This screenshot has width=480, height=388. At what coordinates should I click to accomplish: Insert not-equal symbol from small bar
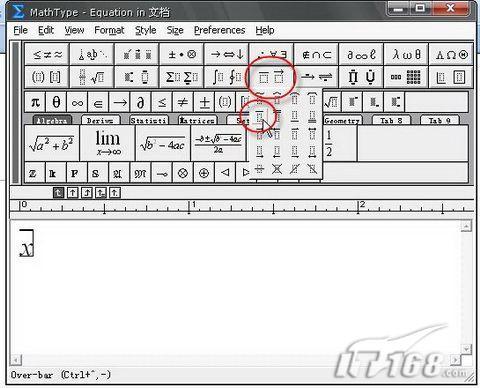point(183,102)
